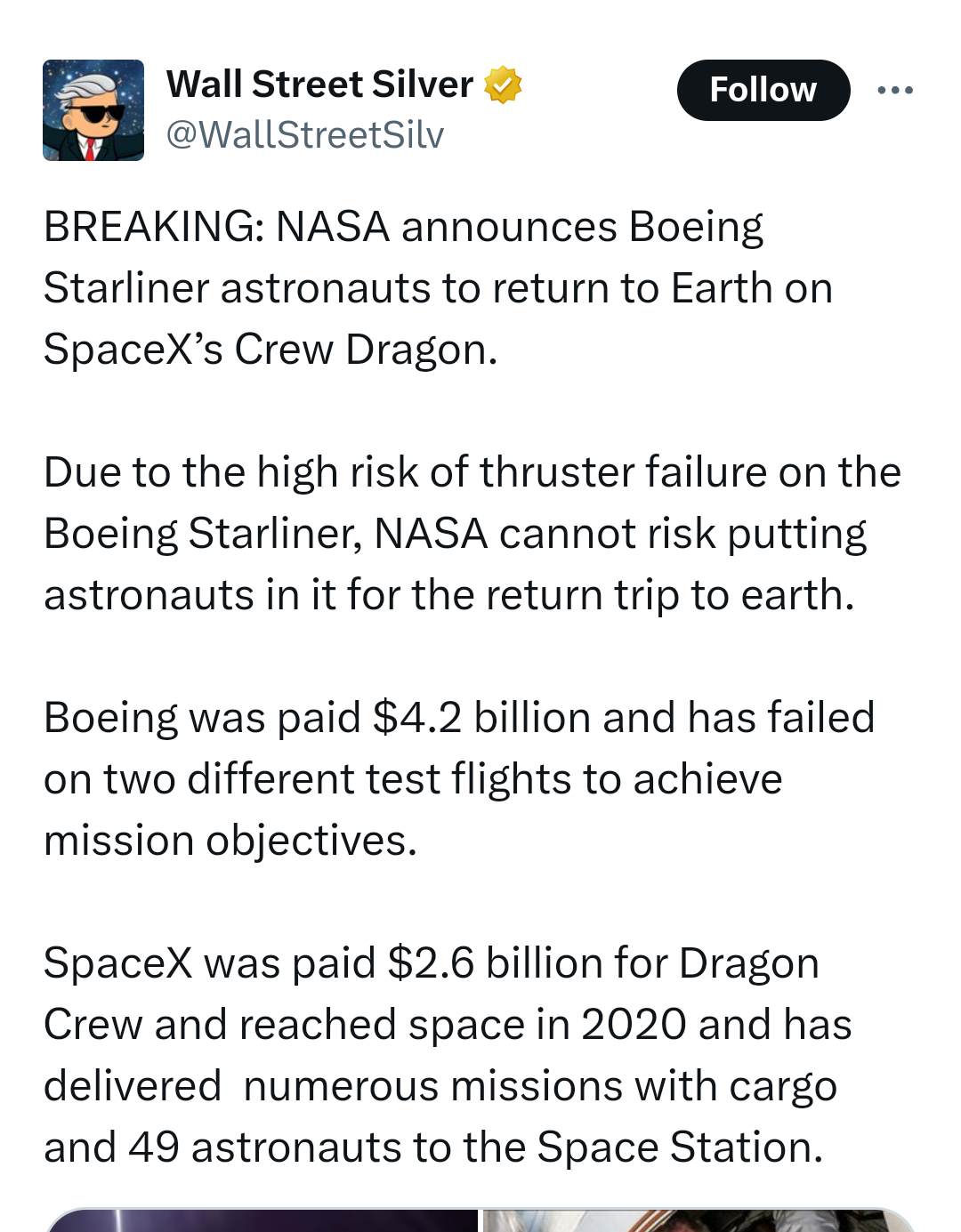Image resolution: width=961 pixels, height=1232 pixels.
Task: Follow the Wall Street Silver account
Action: point(763,90)
